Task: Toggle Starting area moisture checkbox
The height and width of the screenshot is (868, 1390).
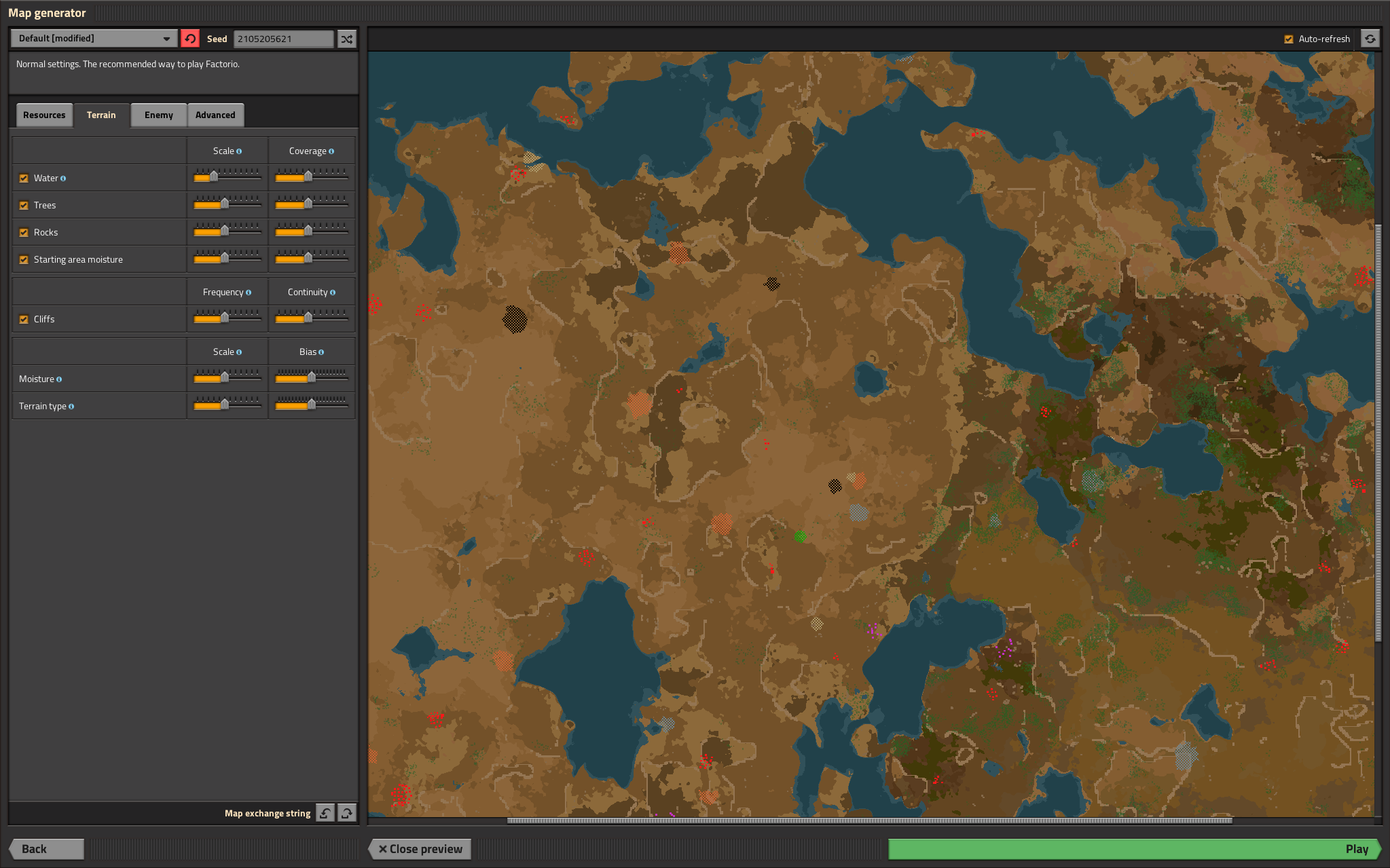Action: pyautogui.click(x=24, y=260)
